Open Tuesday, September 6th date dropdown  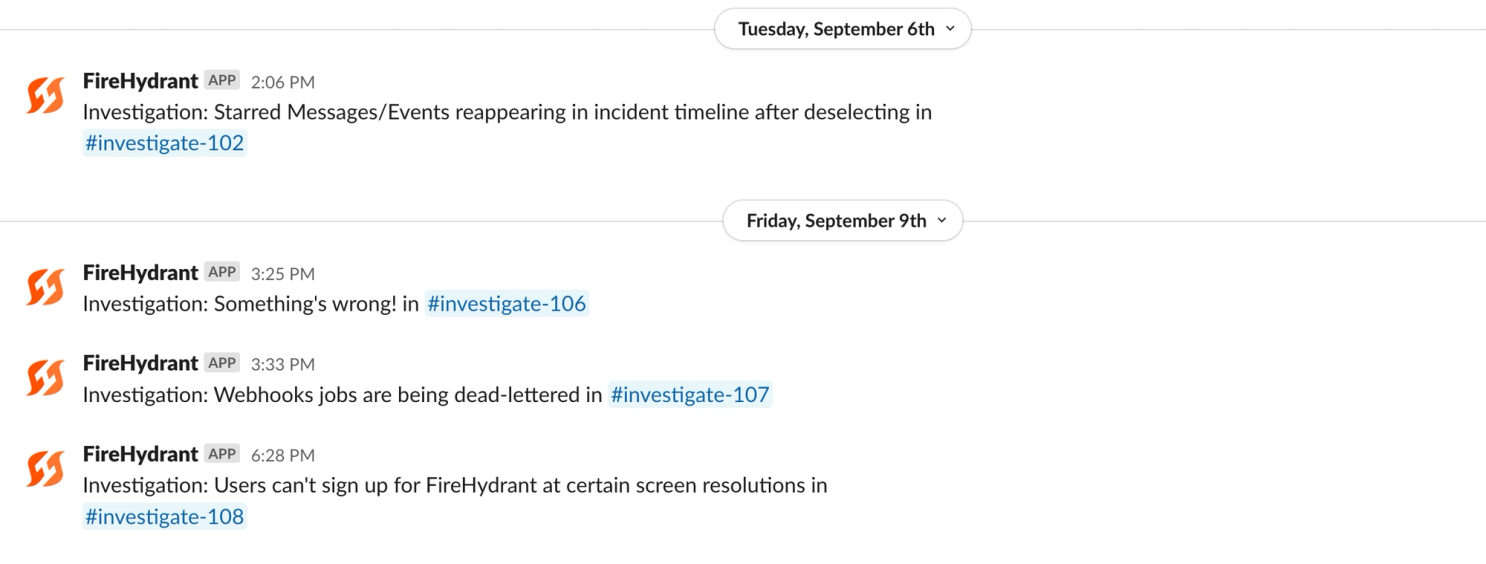click(x=842, y=29)
